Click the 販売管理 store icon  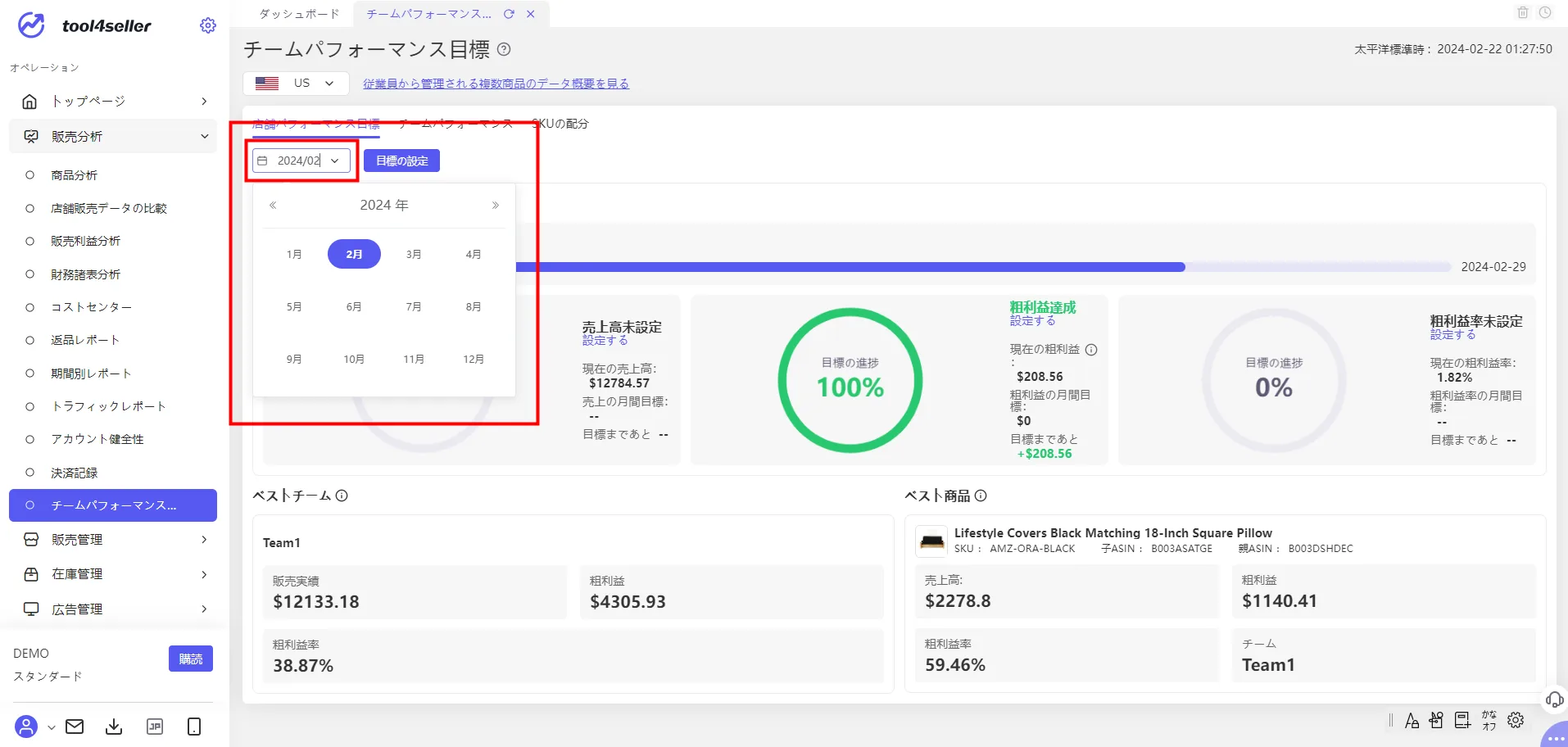[x=31, y=540]
